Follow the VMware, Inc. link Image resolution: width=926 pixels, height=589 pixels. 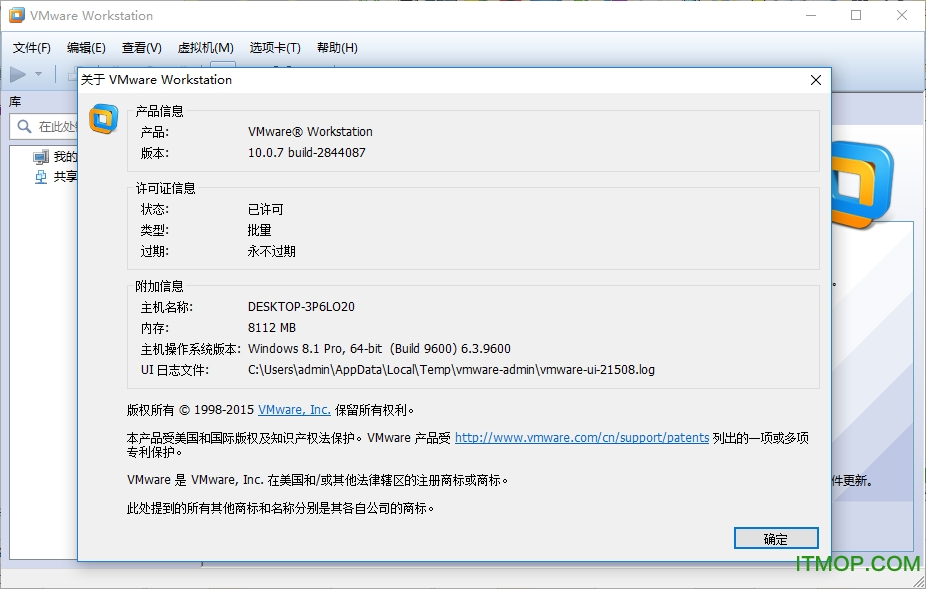tap(294, 410)
